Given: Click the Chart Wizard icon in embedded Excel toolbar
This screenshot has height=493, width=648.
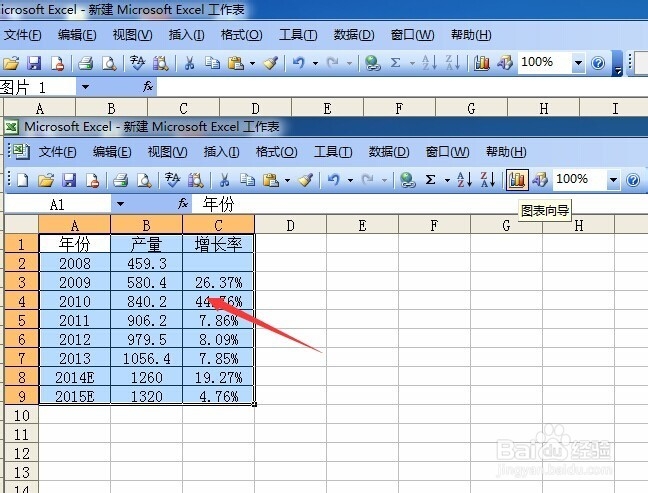Looking at the screenshot, I should tap(517, 180).
